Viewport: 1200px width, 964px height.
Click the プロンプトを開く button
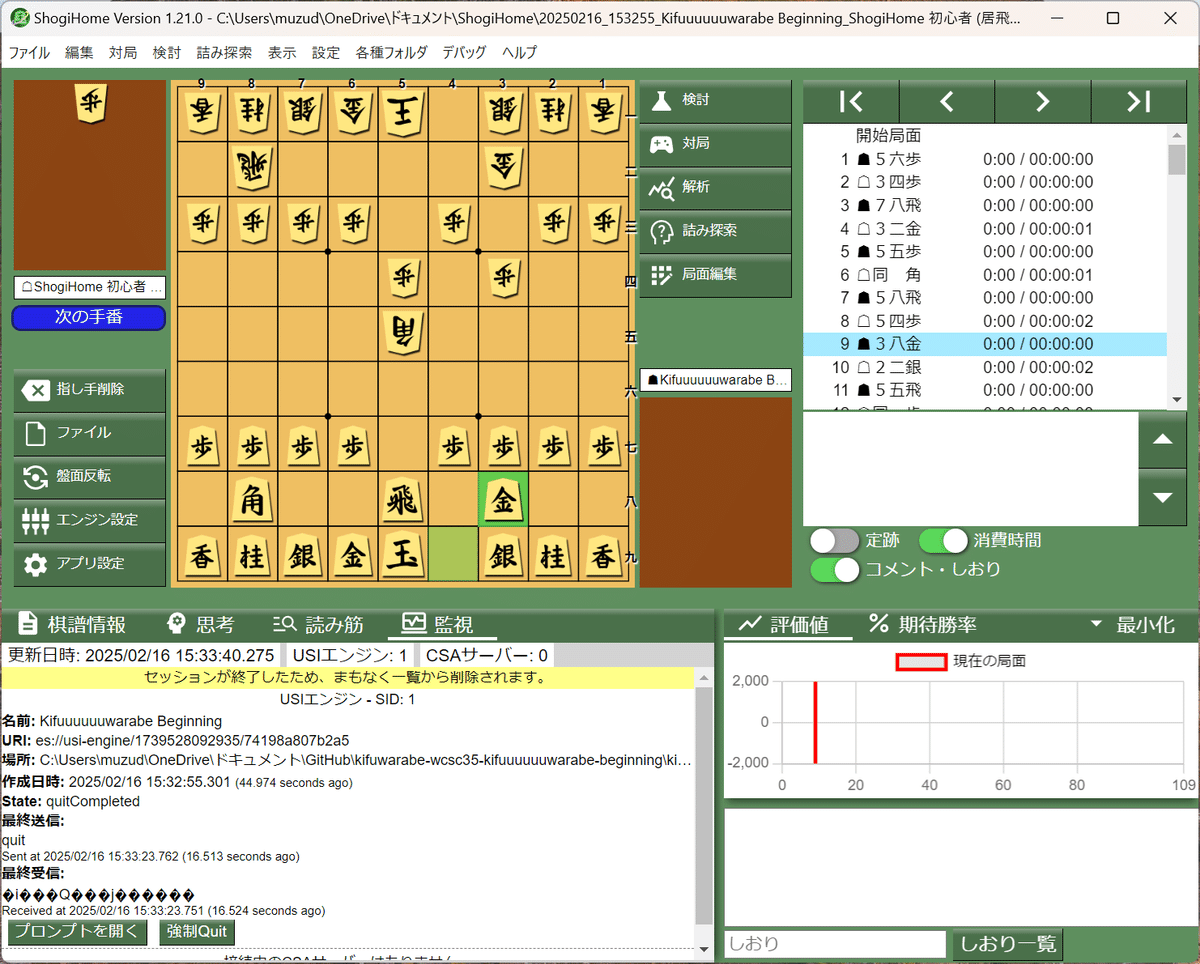(x=78, y=932)
